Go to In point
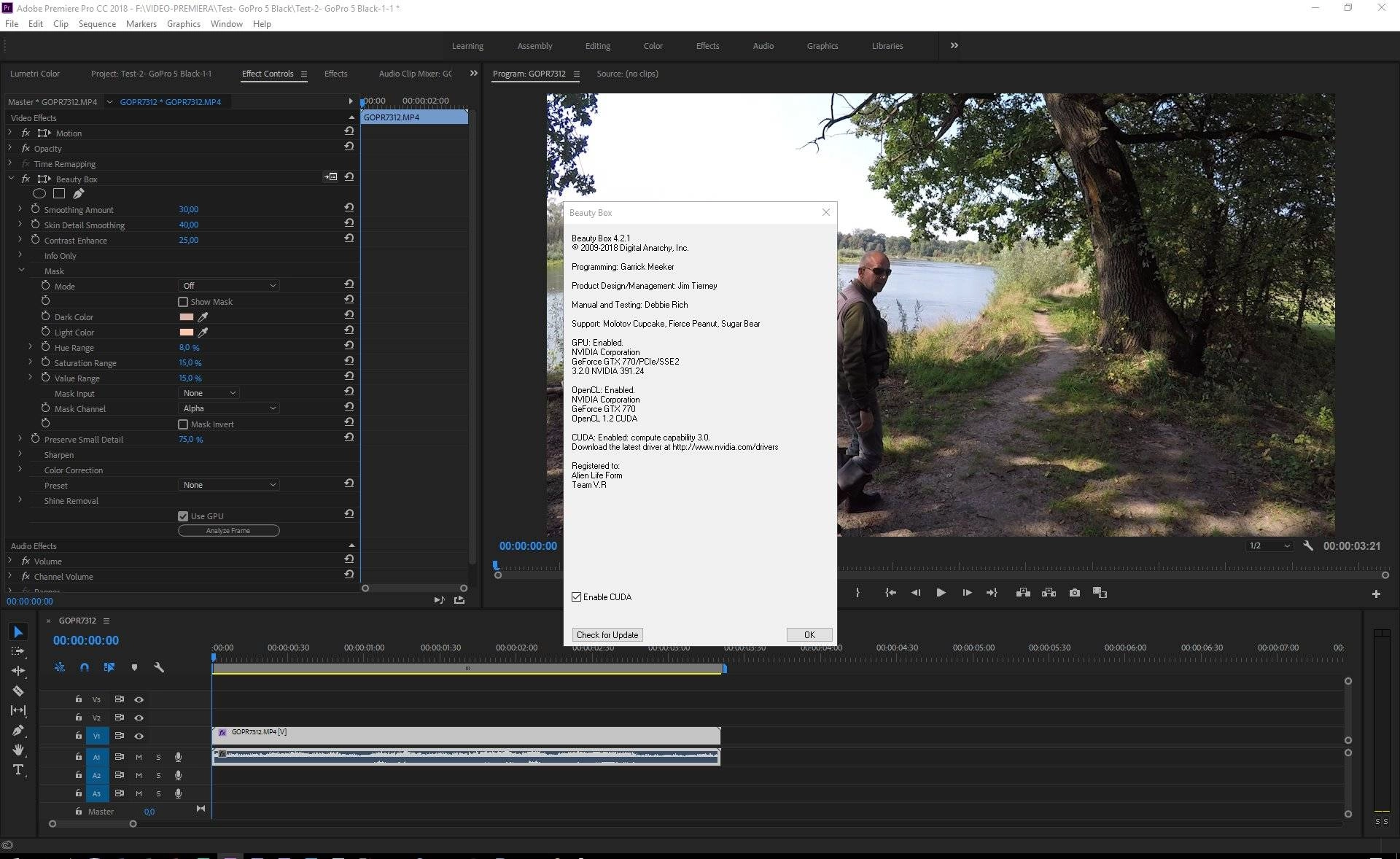This screenshot has height=859, width=1400. click(x=890, y=593)
